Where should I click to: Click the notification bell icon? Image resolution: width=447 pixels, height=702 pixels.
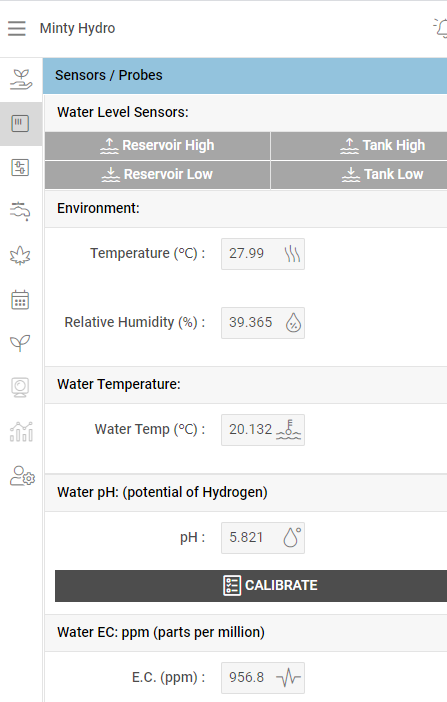click(441, 28)
